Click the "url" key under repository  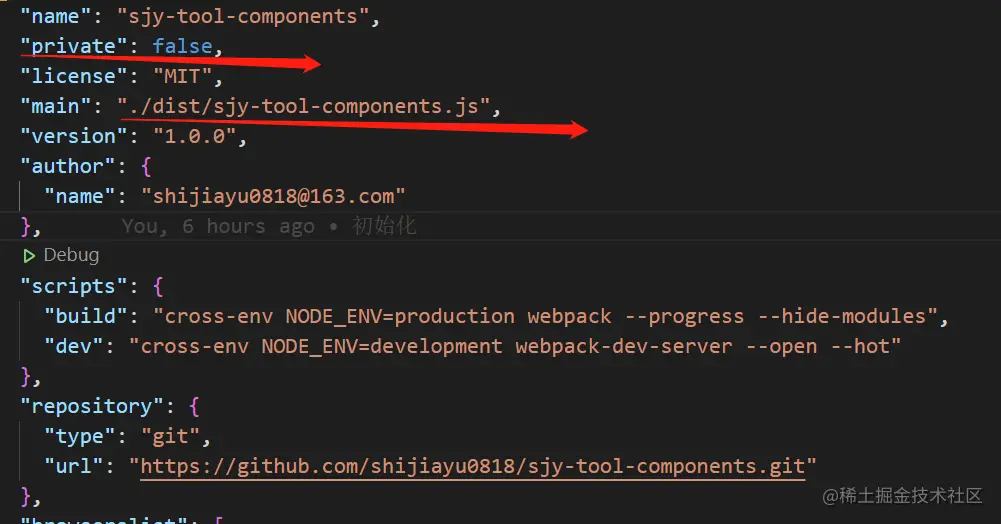pos(73,466)
